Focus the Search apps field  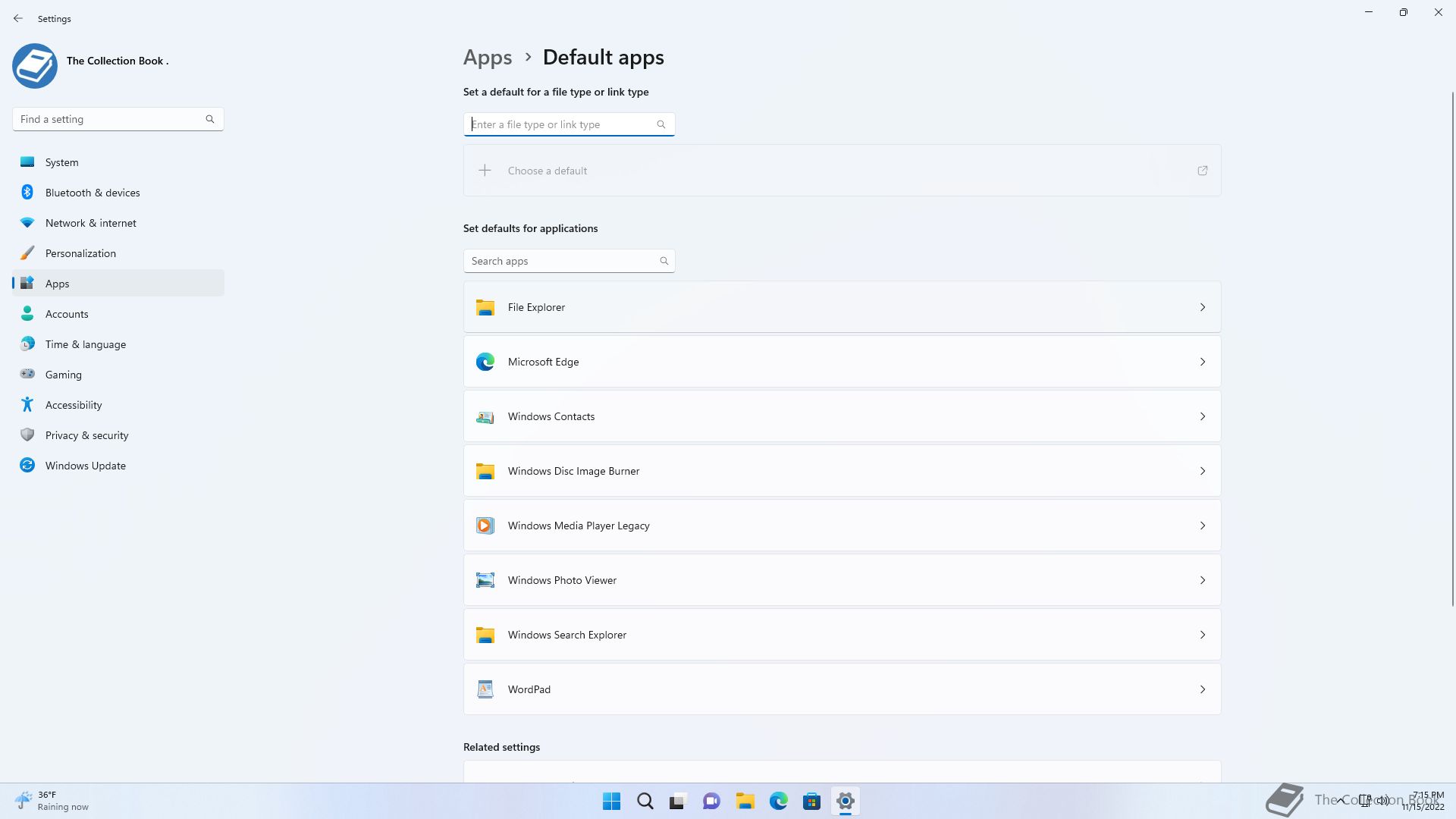569,261
